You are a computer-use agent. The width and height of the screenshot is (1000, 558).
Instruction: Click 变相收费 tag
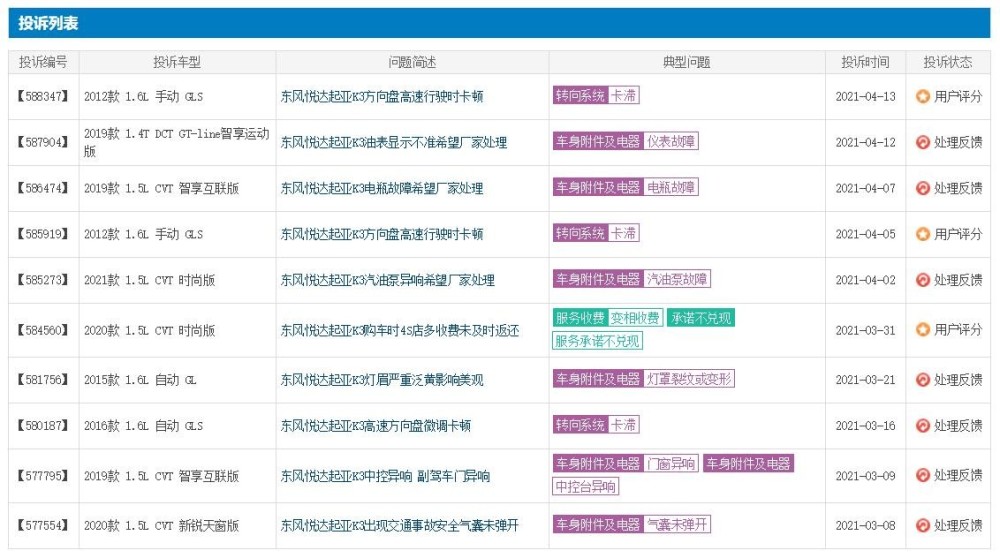[635, 318]
